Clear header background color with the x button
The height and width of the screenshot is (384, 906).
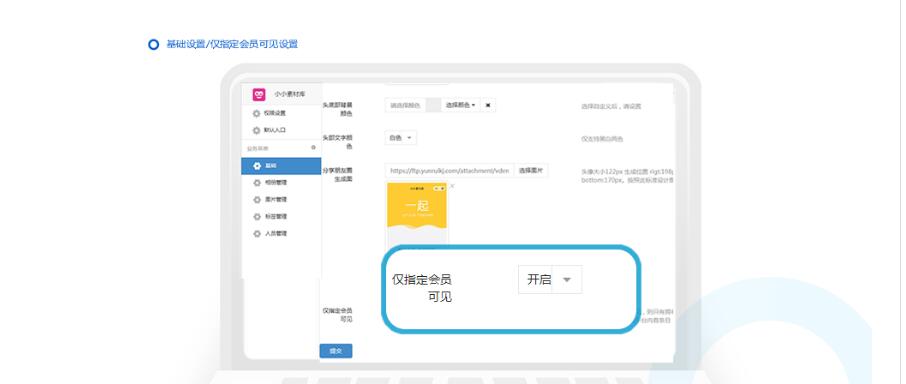488,105
